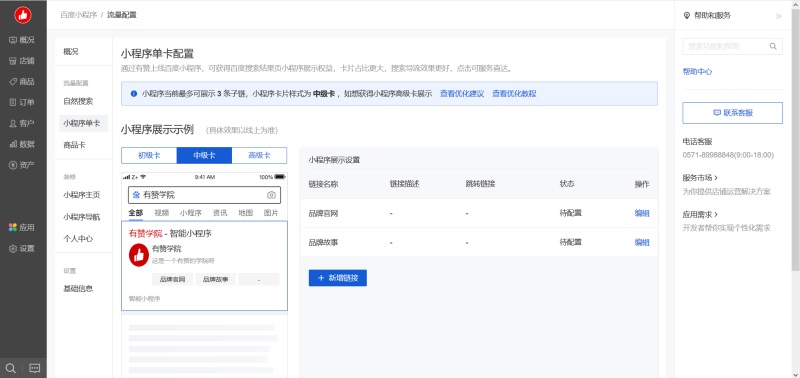Select the 视频 tab in the phone preview
The height and width of the screenshot is (378, 800).
pos(162,213)
